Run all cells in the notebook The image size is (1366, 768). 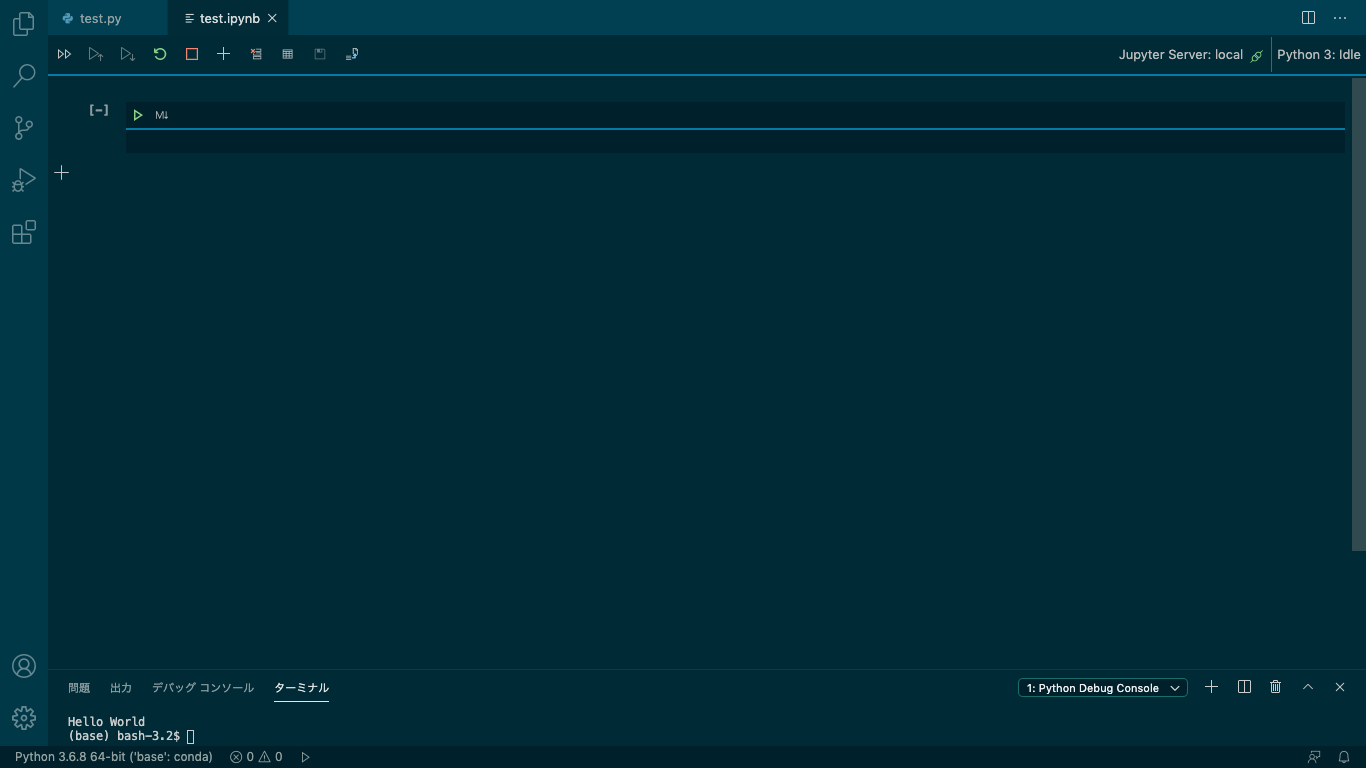click(x=65, y=54)
